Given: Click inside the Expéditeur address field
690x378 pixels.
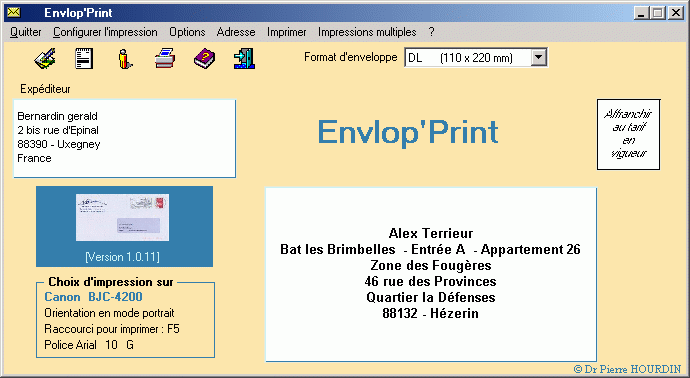Looking at the screenshot, I should click(x=125, y=139).
